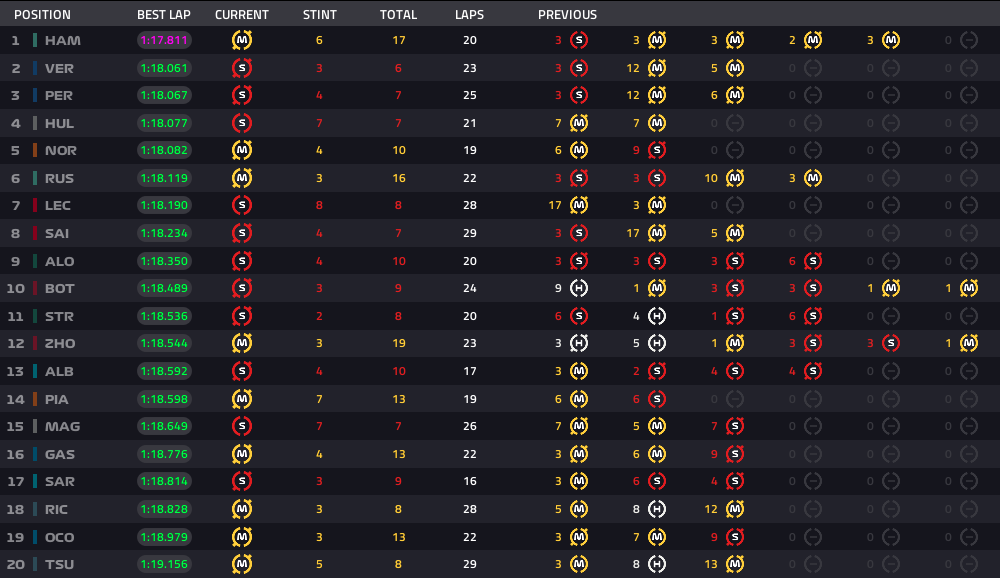Click LEC's current soft tyre icon
Viewport: 1000px width, 578px height.
(242, 205)
